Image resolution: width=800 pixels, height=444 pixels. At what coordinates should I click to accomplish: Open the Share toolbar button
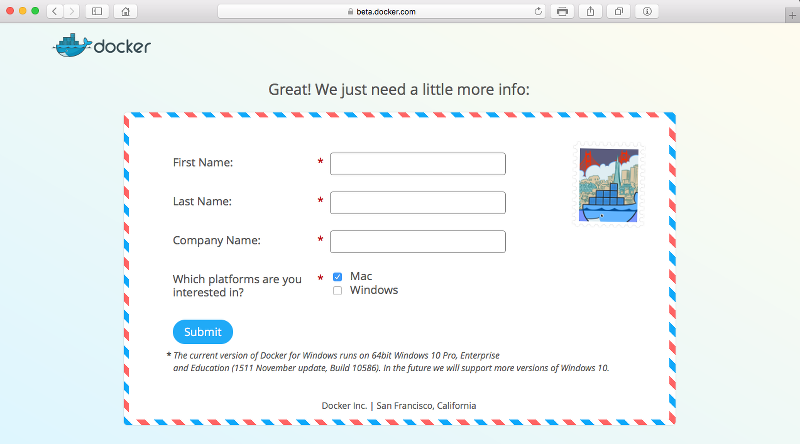(x=590, y=11)
